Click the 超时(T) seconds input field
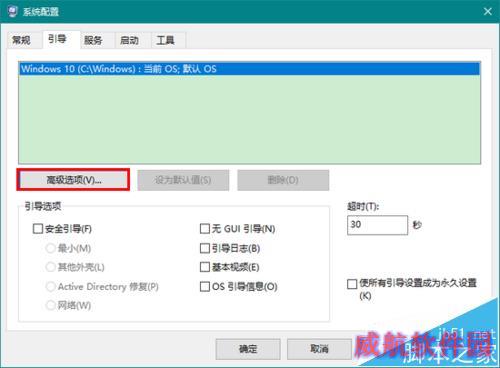500x368 pixels. click(x=377, y=225)
